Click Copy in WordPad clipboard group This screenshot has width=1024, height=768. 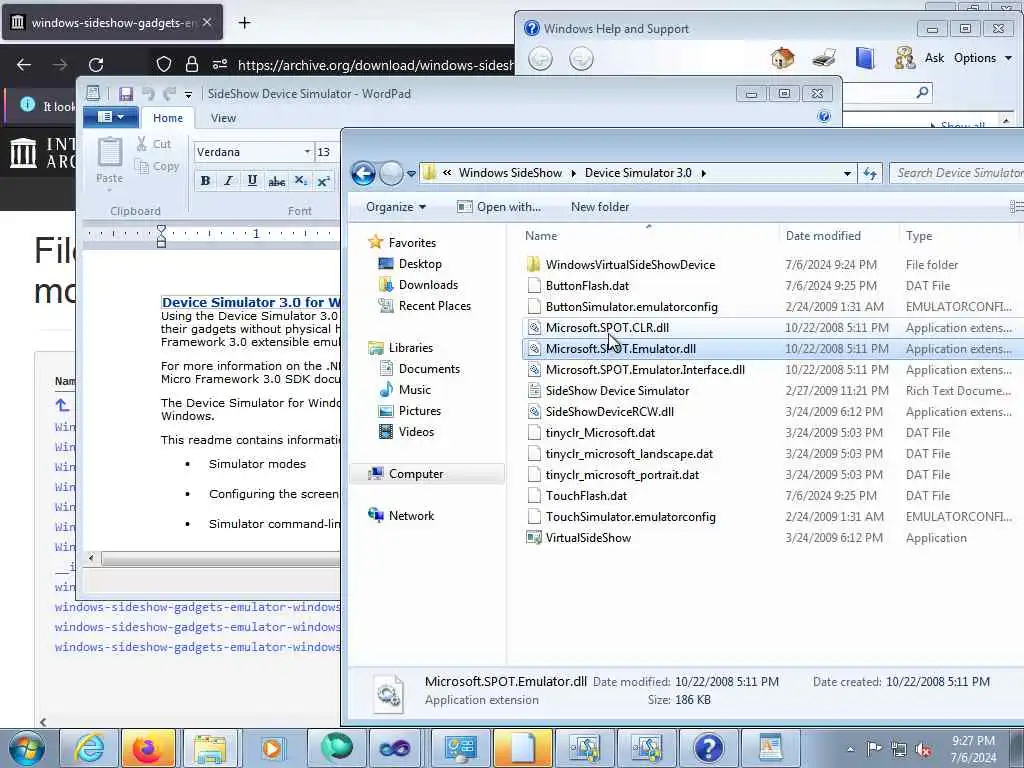click(x=157, y=167)
